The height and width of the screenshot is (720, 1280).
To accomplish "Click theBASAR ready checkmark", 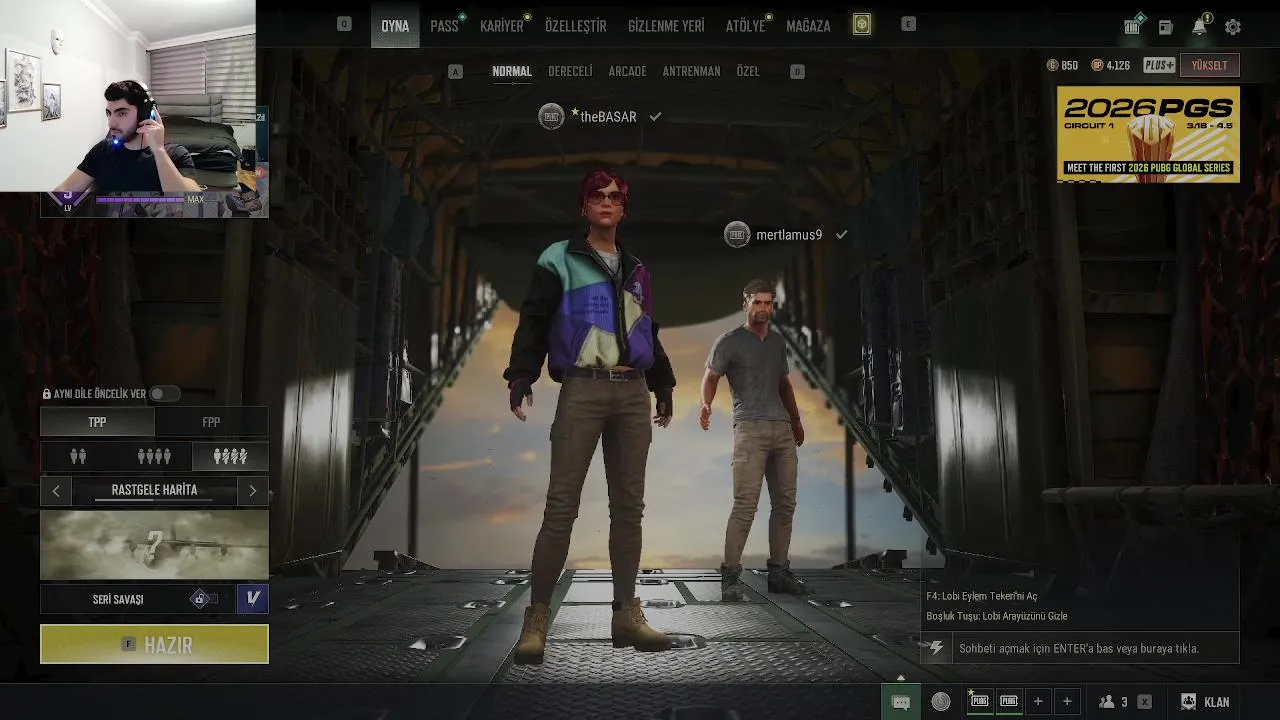I will [x=655, y=117].
